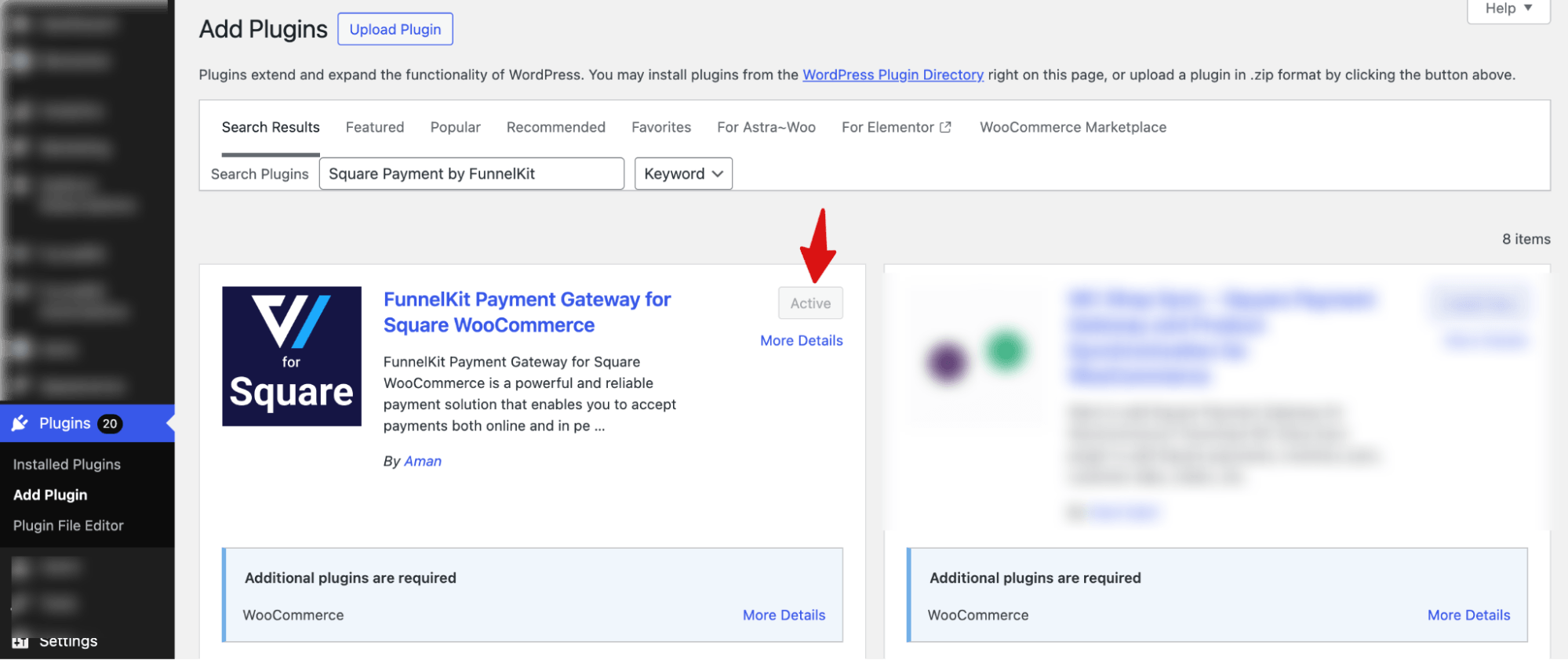Switch to the Recommended tab
This screenshot has width=1568, height=660.
click(556, 127)
